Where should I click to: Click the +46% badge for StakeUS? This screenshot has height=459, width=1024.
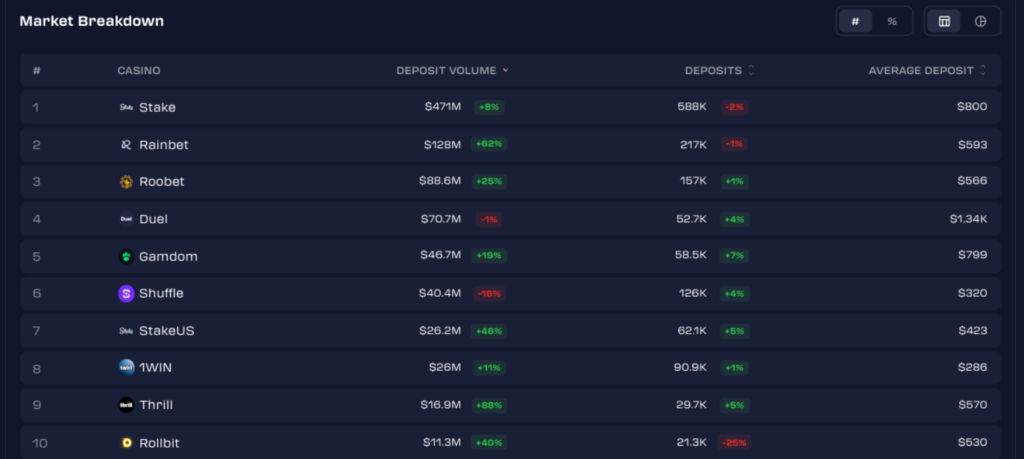[489, 331]
